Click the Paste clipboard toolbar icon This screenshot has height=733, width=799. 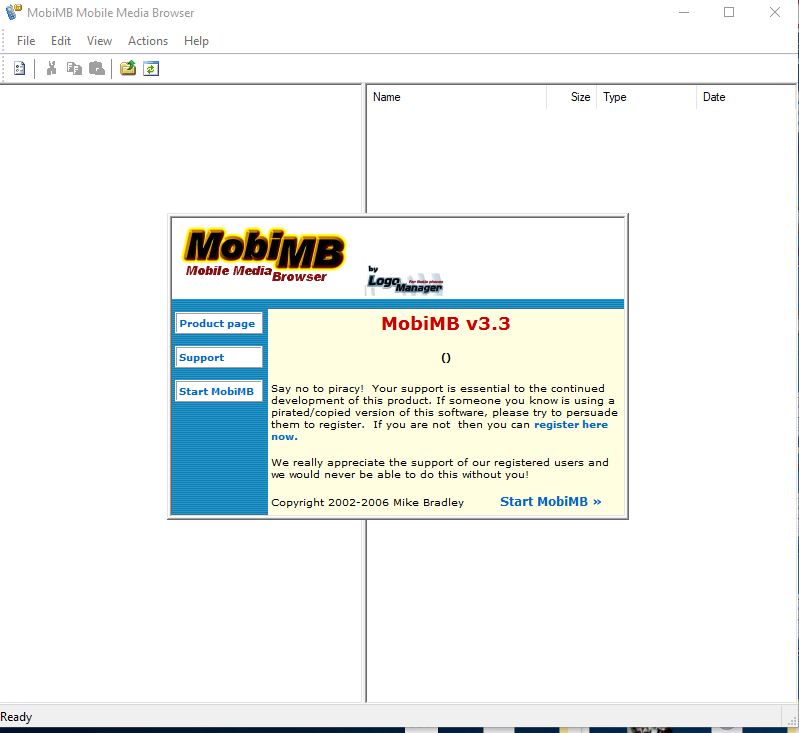[97, 68]
